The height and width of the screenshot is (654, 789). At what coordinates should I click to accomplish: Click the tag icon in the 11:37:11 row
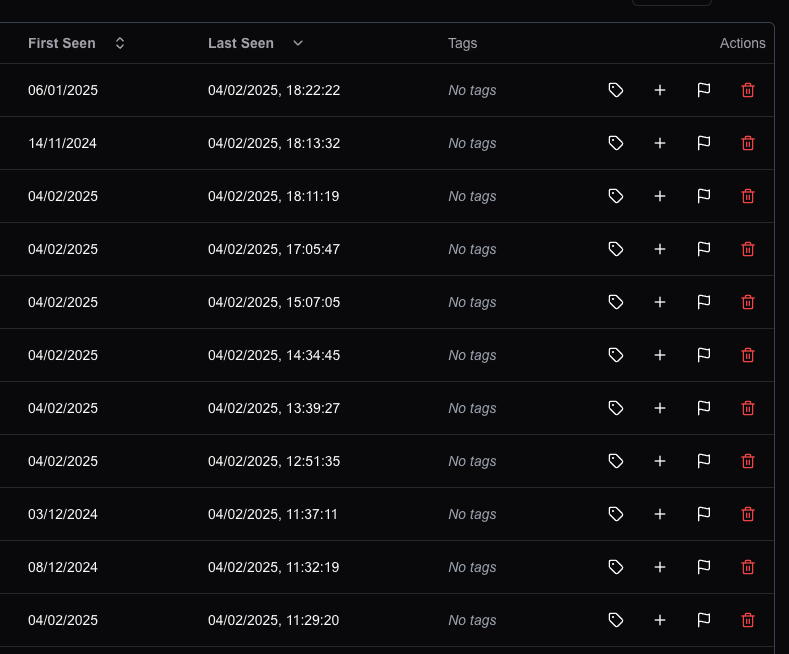pyautogui.click(x=616, y=514)
